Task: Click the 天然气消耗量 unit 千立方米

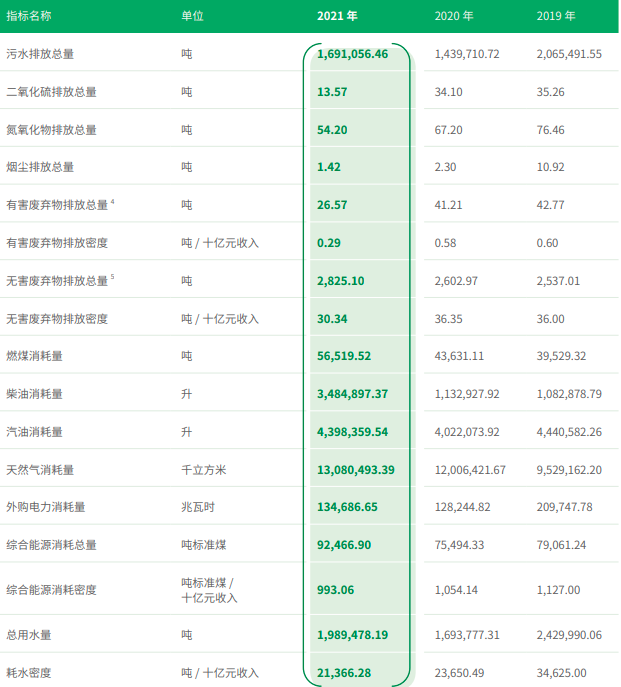Action: 204,470
